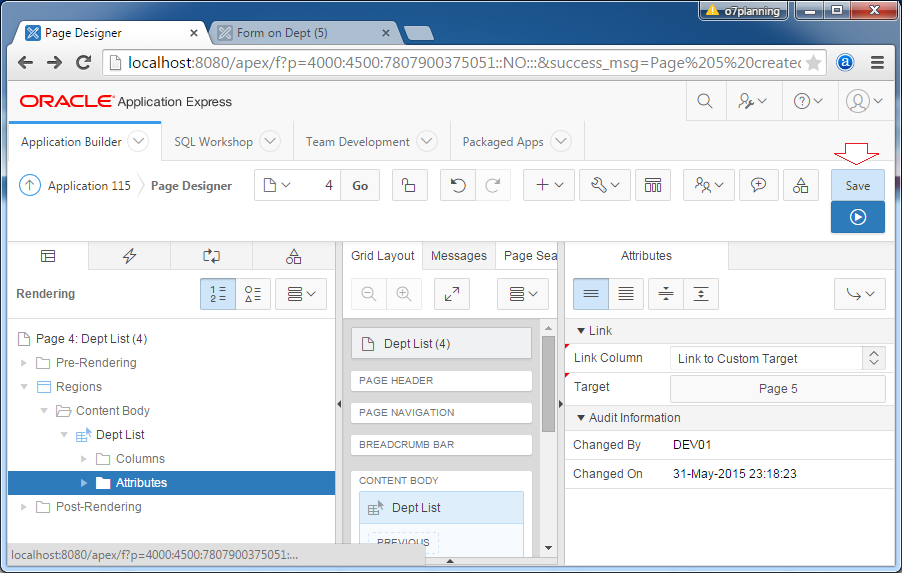The width and height of the screenshot is (902, 573).
Task: Expand the Application Builder dropdown arrow
Action: click(x=138, y=141)
